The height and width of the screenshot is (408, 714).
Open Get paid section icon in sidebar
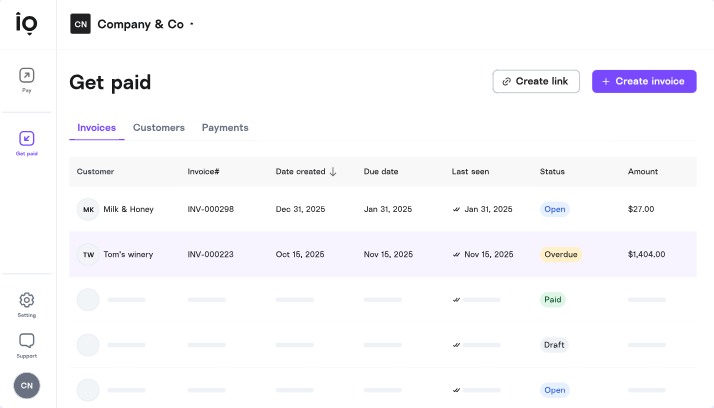click(x=27, y=139)
